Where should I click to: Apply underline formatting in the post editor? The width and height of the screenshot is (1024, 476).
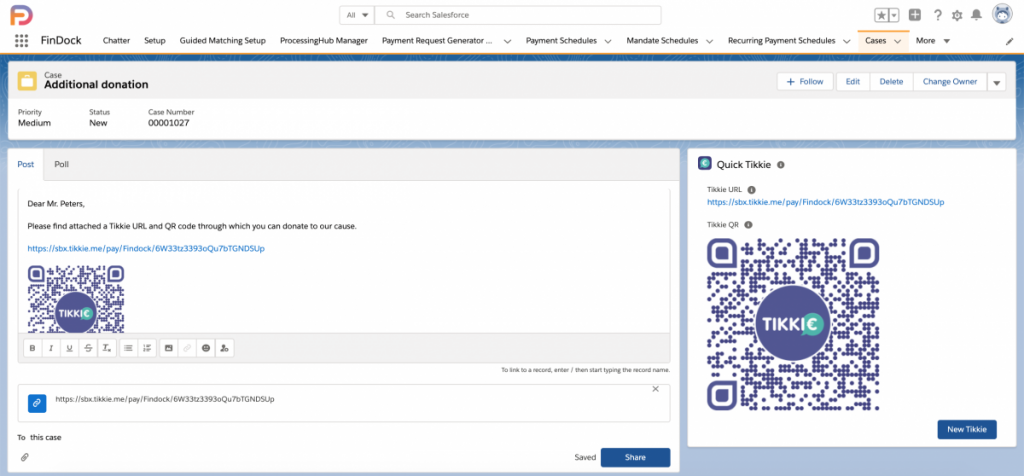click(69, 349)
